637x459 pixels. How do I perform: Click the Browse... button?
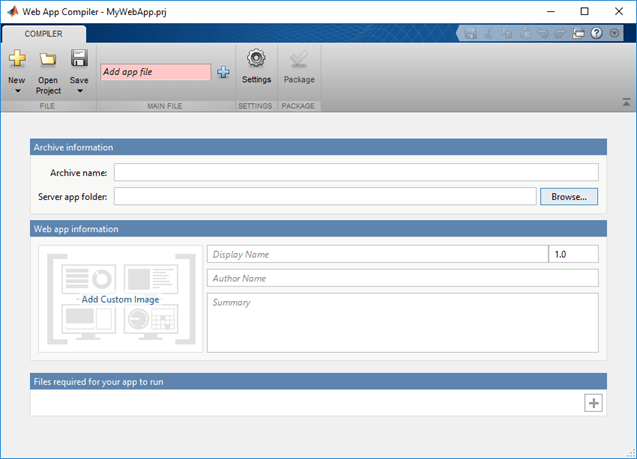pos(569,197)
